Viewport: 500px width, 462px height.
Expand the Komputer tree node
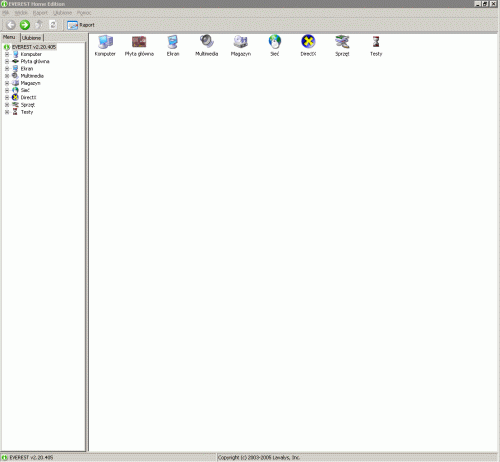(x=7, y=54)
